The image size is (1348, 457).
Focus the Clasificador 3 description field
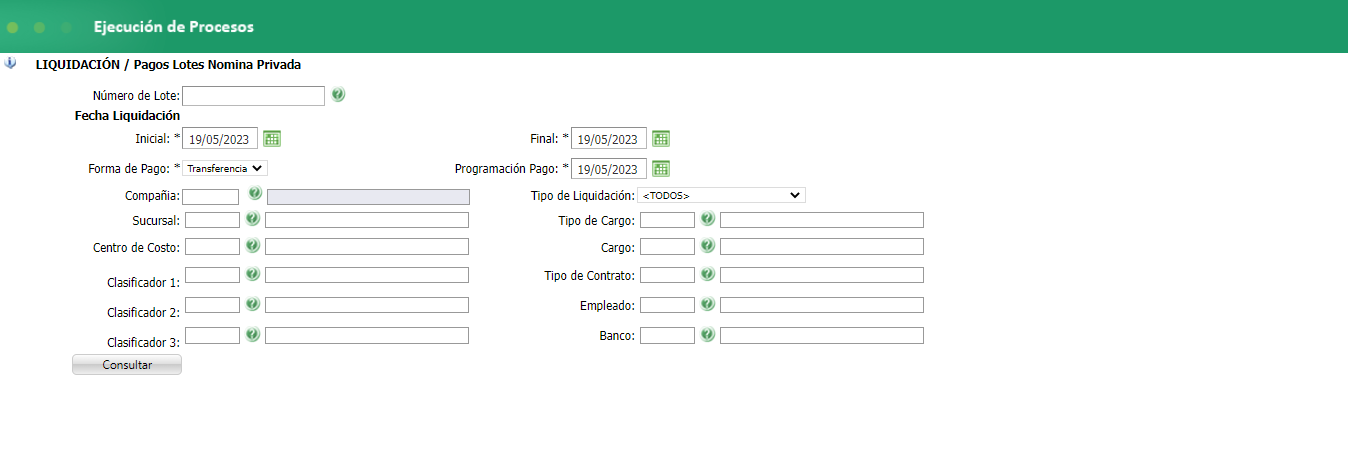[x=367, y=336]
